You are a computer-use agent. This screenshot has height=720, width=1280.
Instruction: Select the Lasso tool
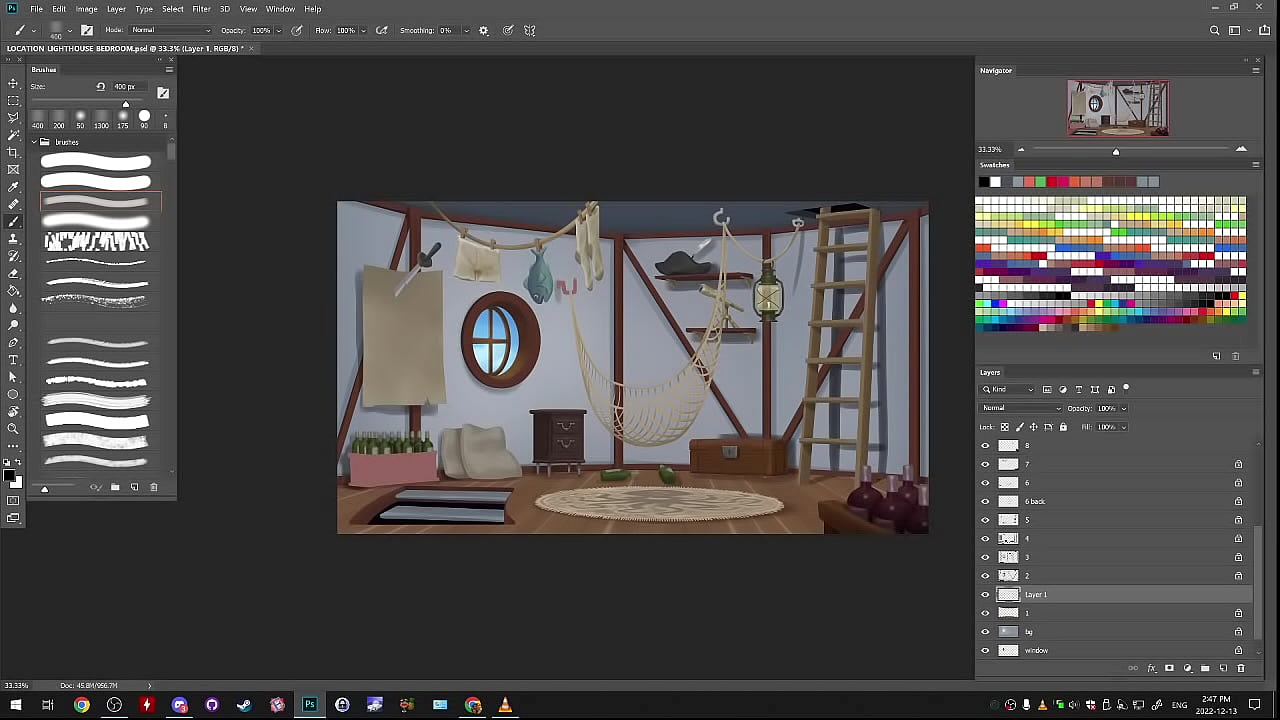click(13, 118)
